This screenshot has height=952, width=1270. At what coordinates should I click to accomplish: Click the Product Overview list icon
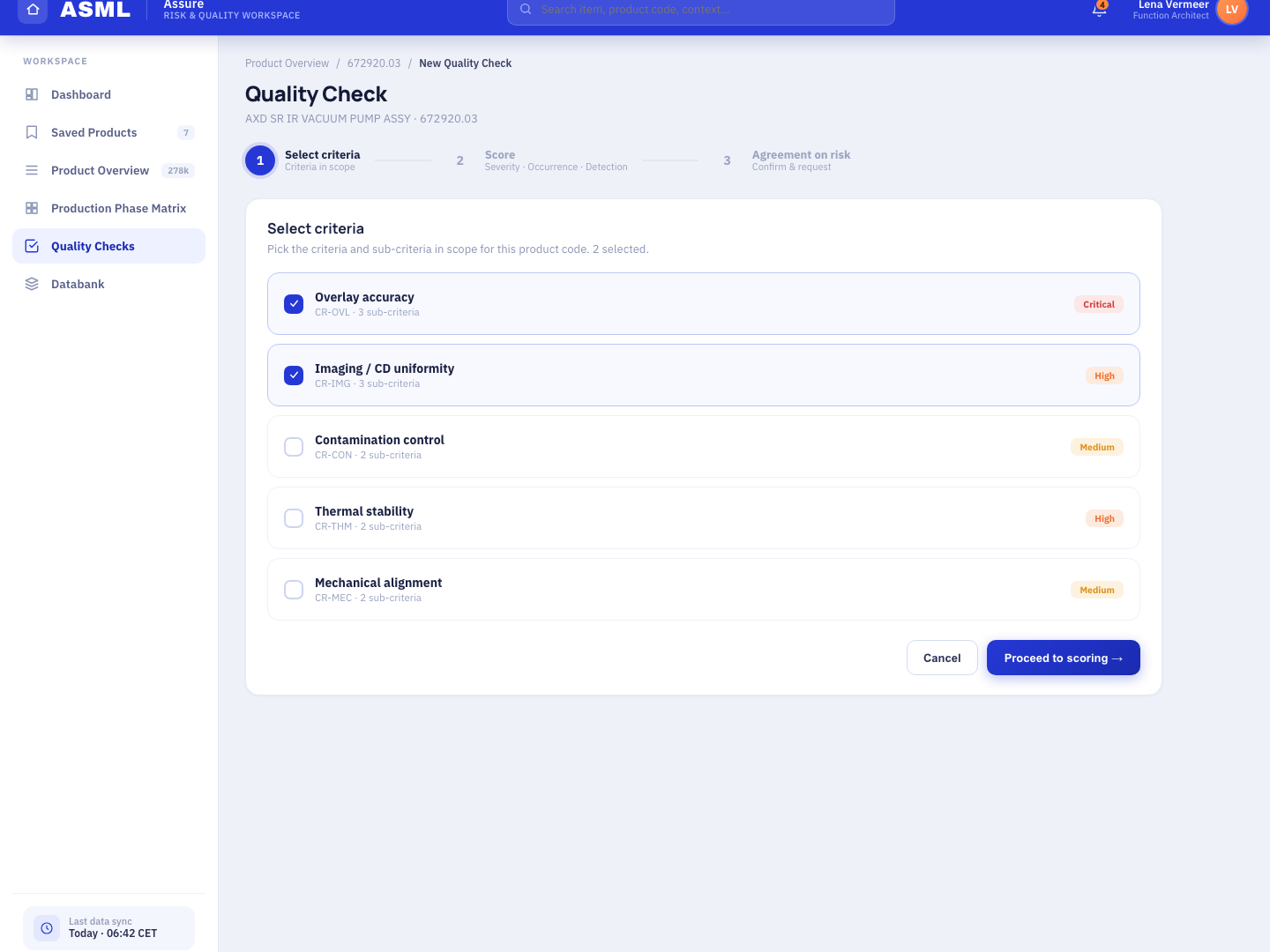pos(32,170)
